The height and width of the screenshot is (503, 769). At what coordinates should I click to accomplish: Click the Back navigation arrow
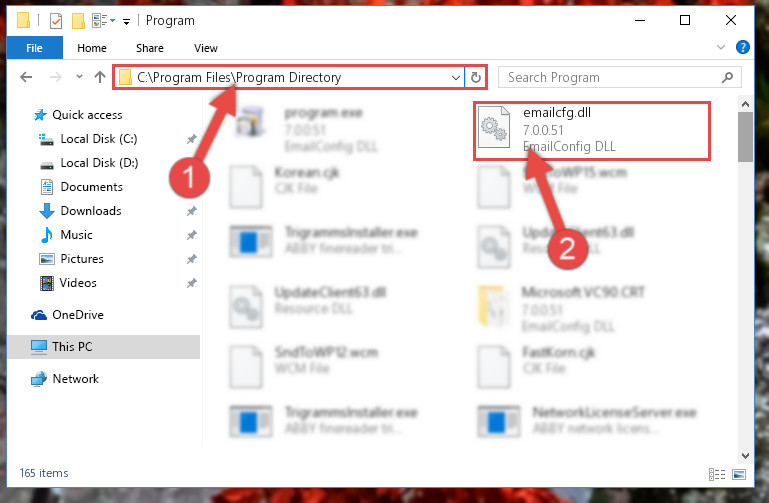pos(26,77)
